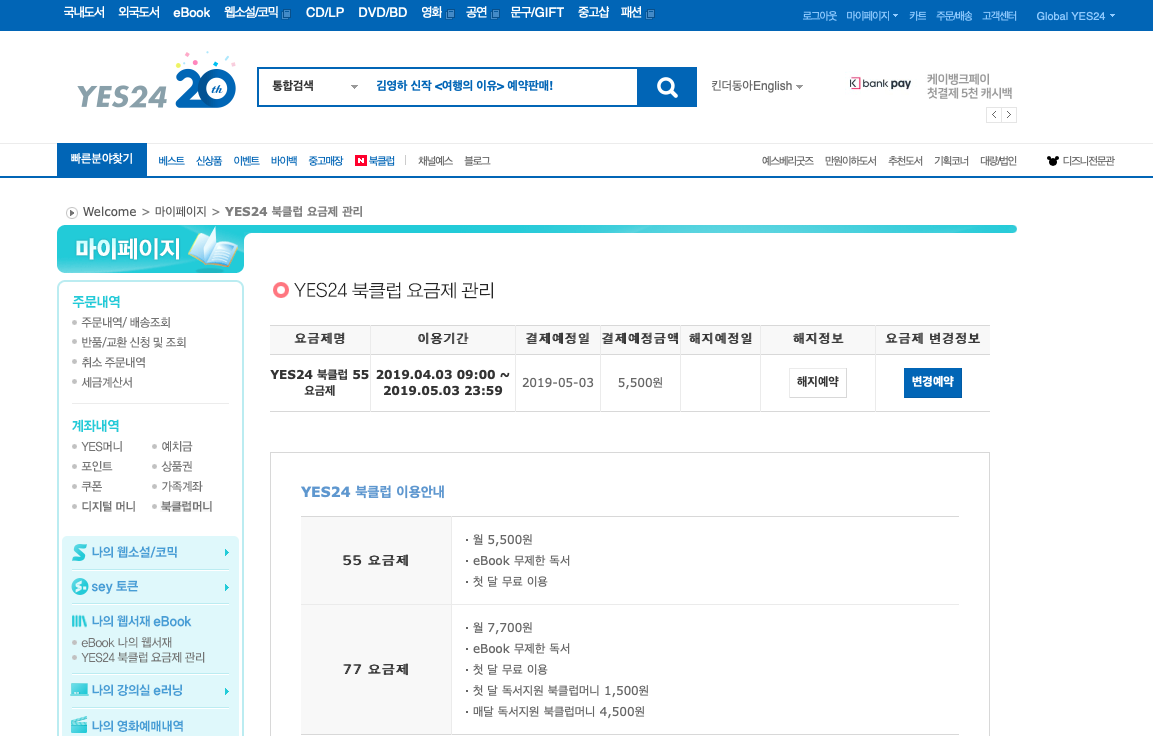Open 쿠폰 sidebar link
Viewport: 1153px width, 736px height.
[92, 487]
